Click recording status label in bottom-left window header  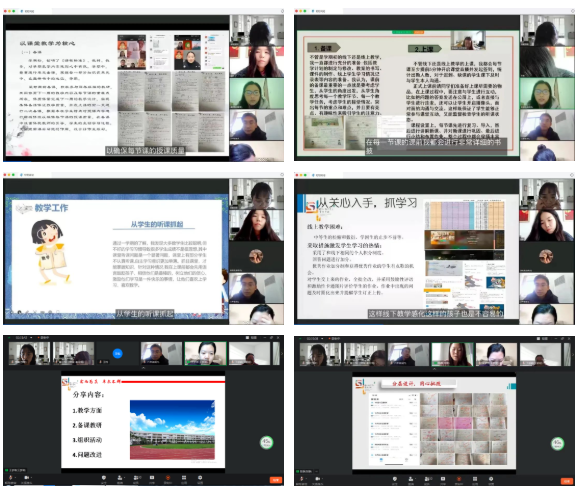[x=44, y=337]
